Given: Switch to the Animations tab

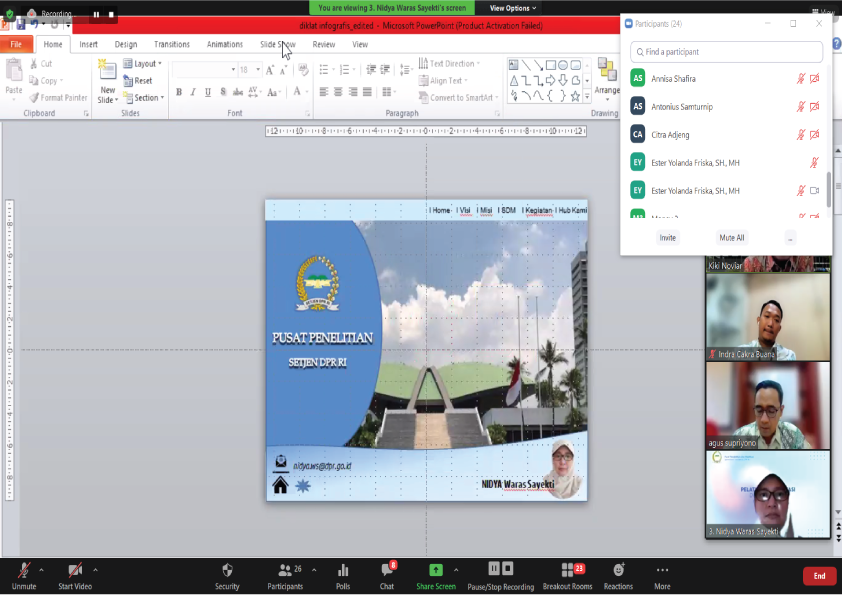Looking at the screenshot, I should [x=224, y=45].
